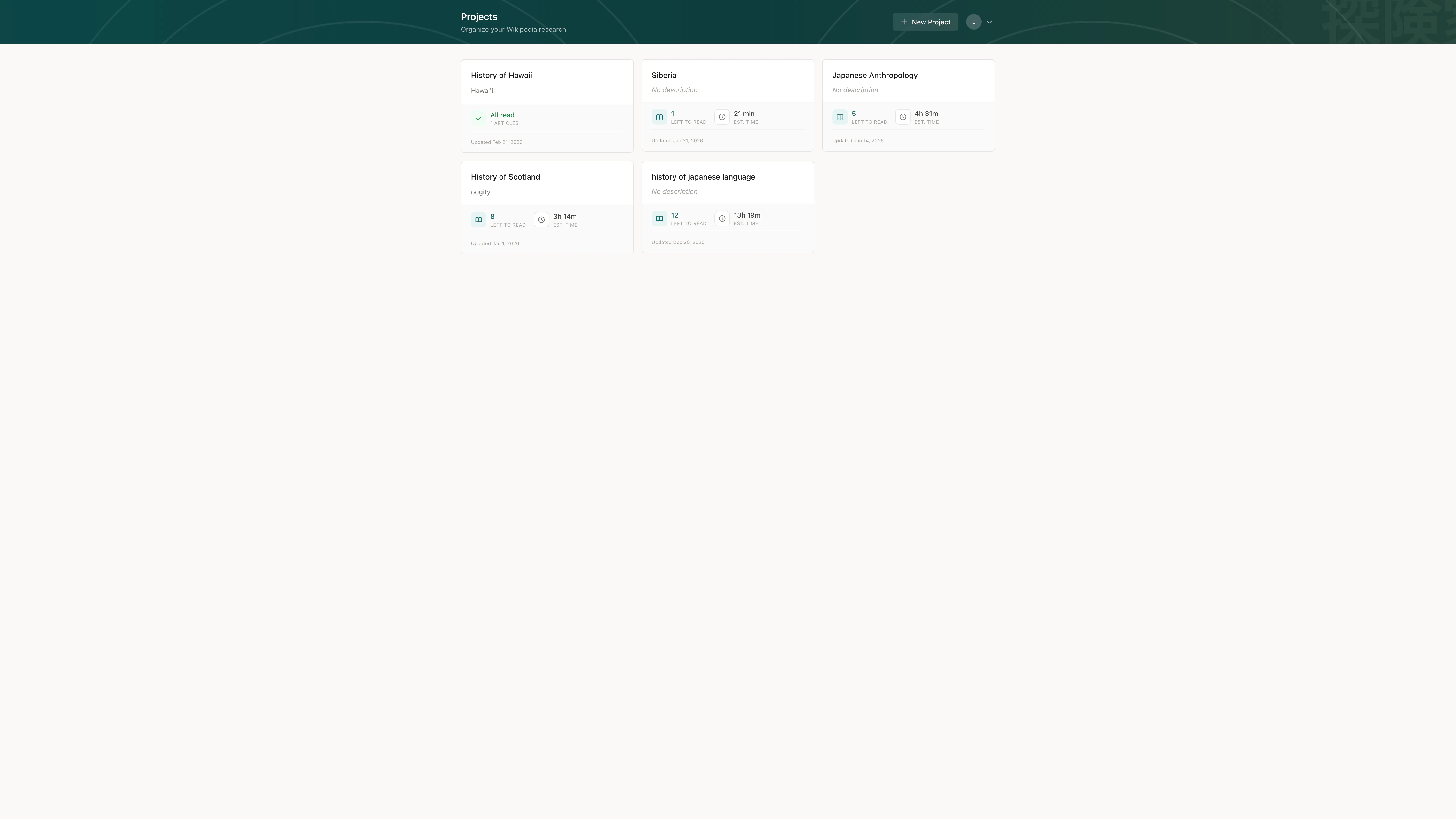Viewport: 1456px width, 819px height.
Task: Click the '13h 19m' estimated time value
Action: (x=747, y=215)
